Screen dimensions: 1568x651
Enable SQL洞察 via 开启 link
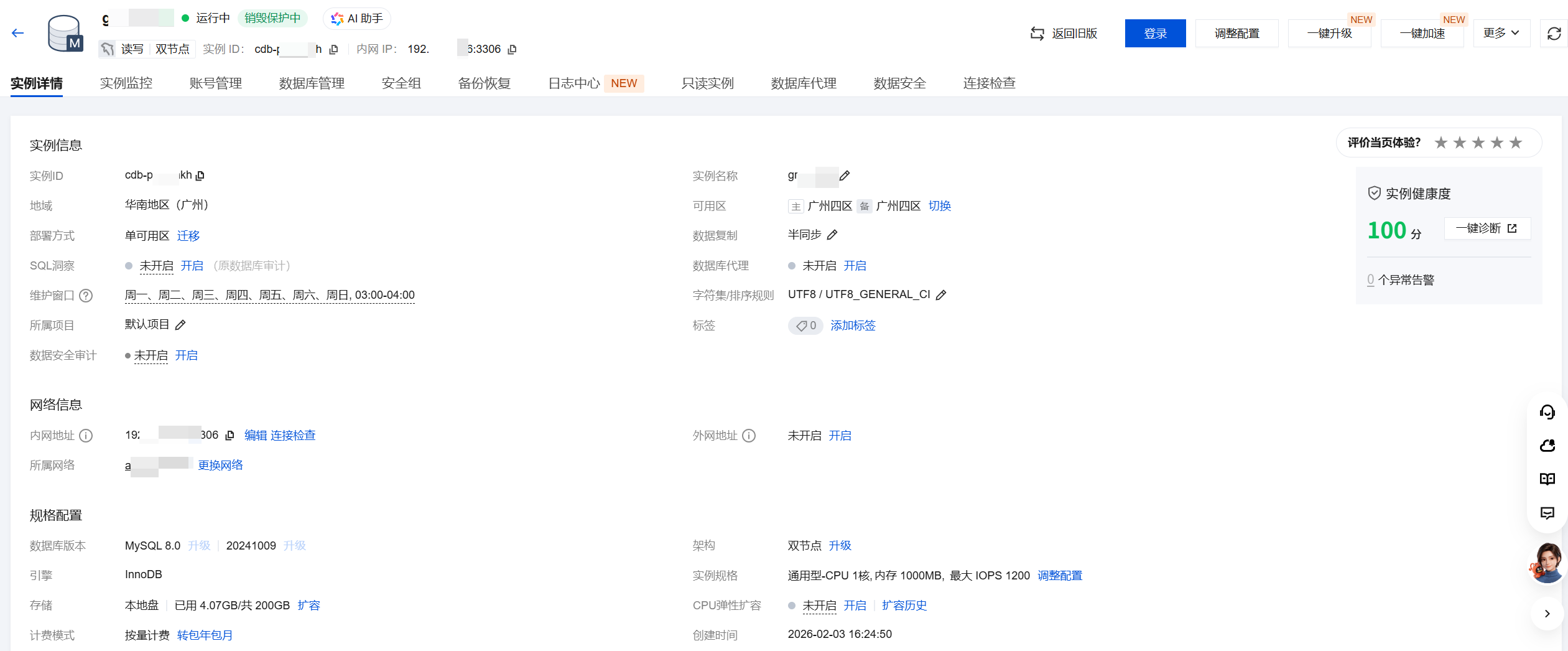coord(192,266)
